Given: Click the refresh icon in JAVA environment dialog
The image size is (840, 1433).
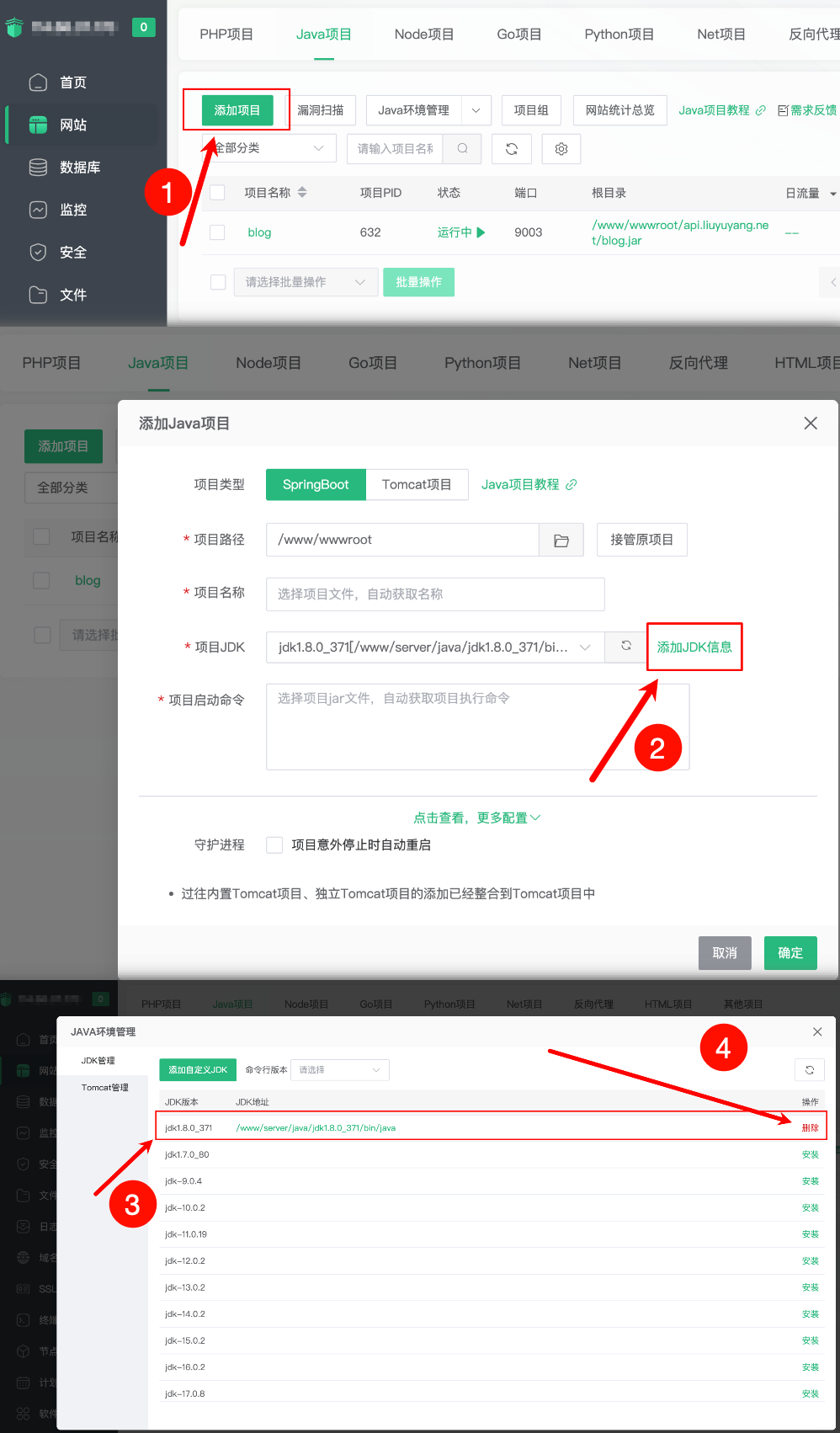Looking at the screenshot, I should tap(809, 1070).
